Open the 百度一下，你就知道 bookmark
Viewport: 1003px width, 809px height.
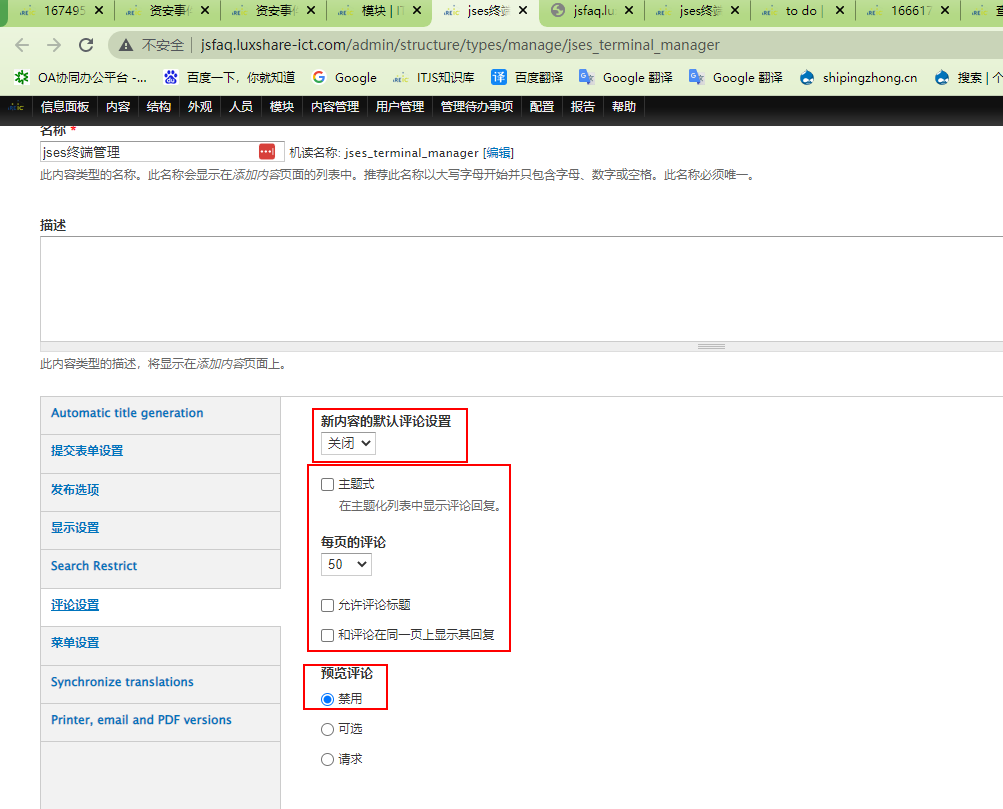point(229,77)
